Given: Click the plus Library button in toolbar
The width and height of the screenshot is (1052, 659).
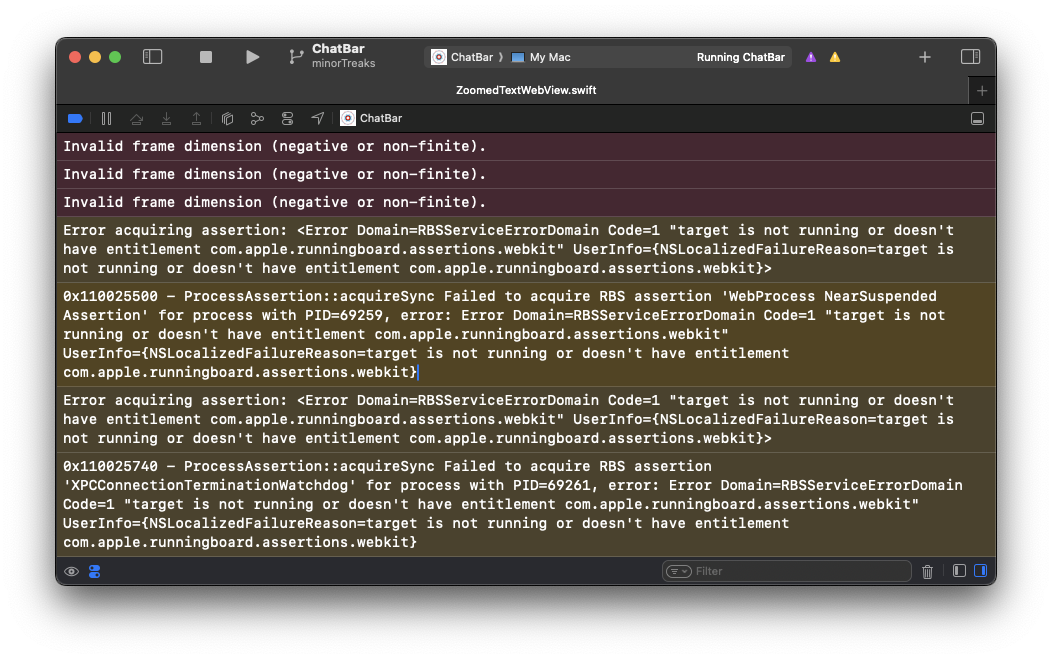Looking at the screenshot, I should [x=925, y=57].
